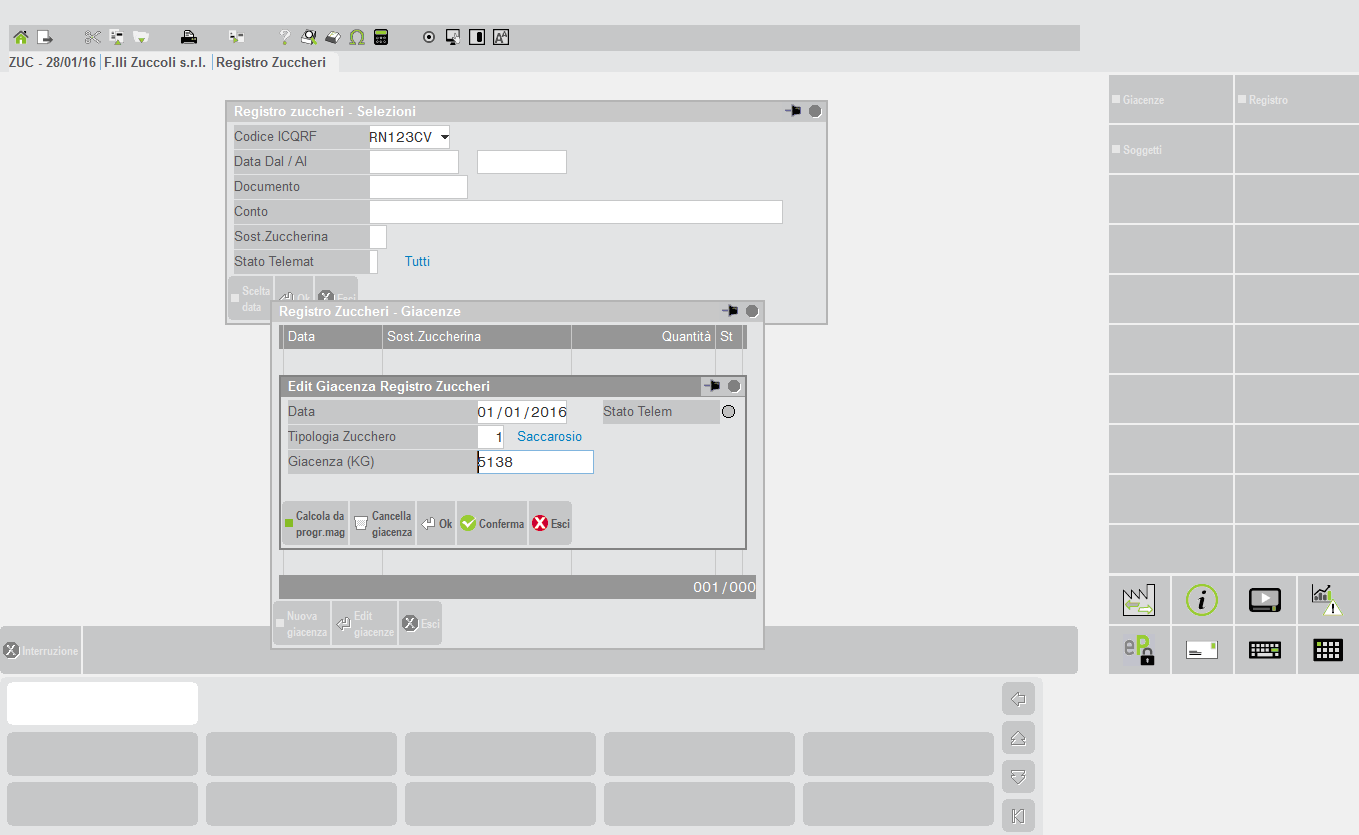The image size is (1359, 835).
Task: Open the question mark help icon
Action: tap(284, 38)
